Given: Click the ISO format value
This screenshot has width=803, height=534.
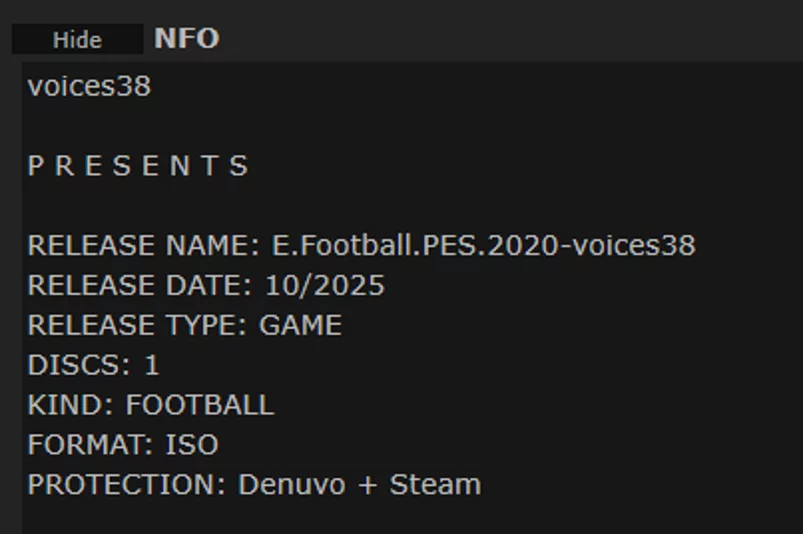Looking at the screenshot, I should [191, 445].
